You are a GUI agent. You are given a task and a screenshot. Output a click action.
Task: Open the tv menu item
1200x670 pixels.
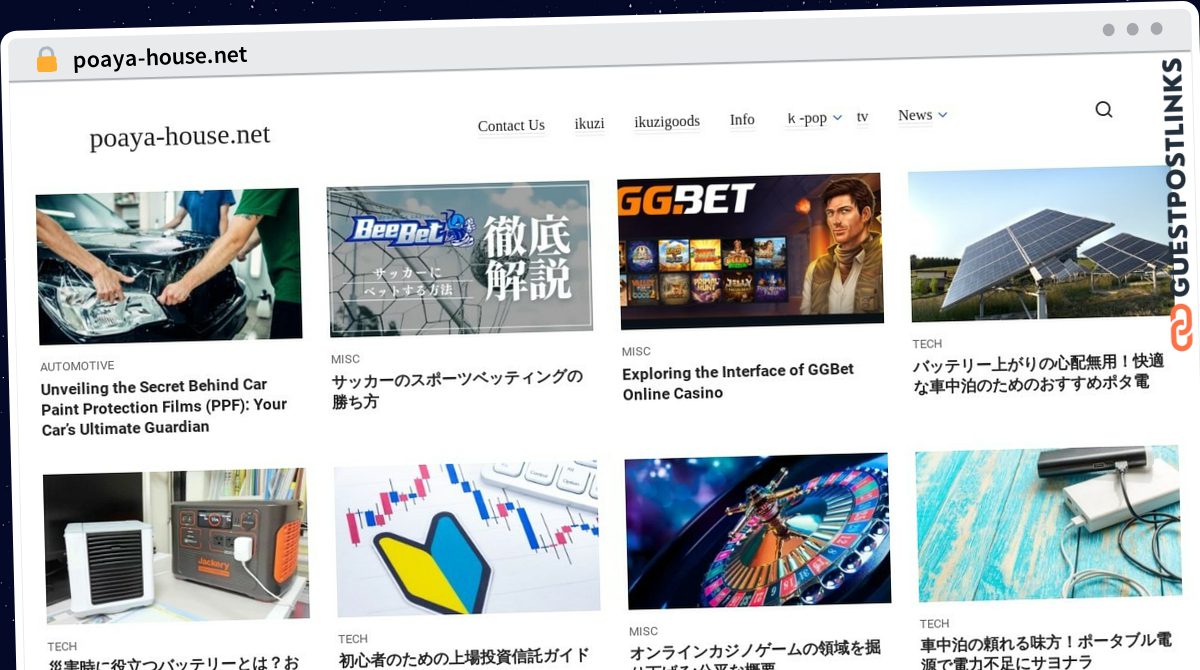[862, 117]
